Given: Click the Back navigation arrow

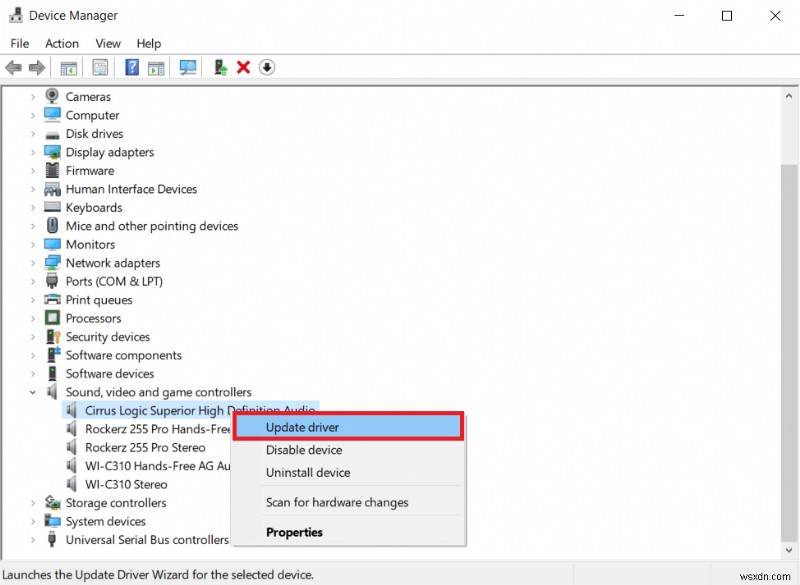Looking at the screenshot, I should coord(13,67).
